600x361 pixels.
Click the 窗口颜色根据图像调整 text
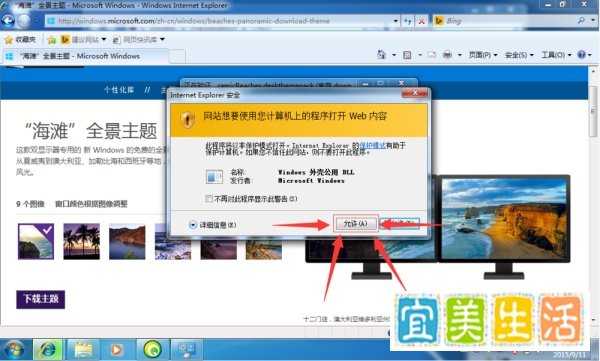(x=91, y=204)
